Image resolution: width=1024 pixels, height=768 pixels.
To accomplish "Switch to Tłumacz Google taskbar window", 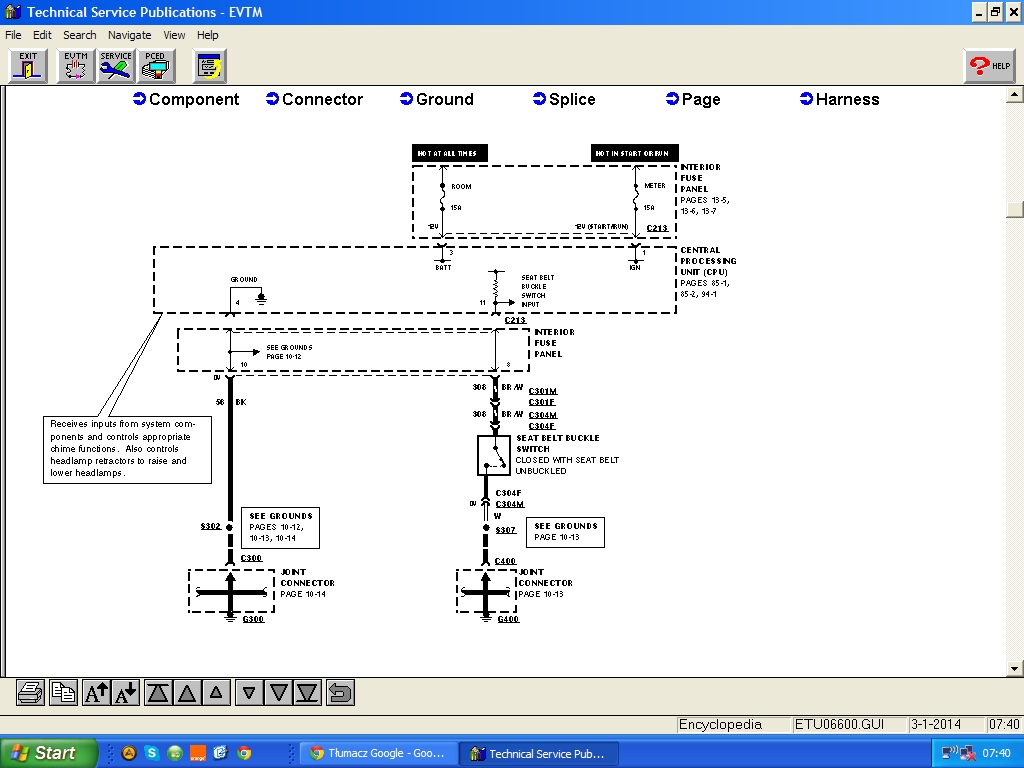I will (378, 753).
